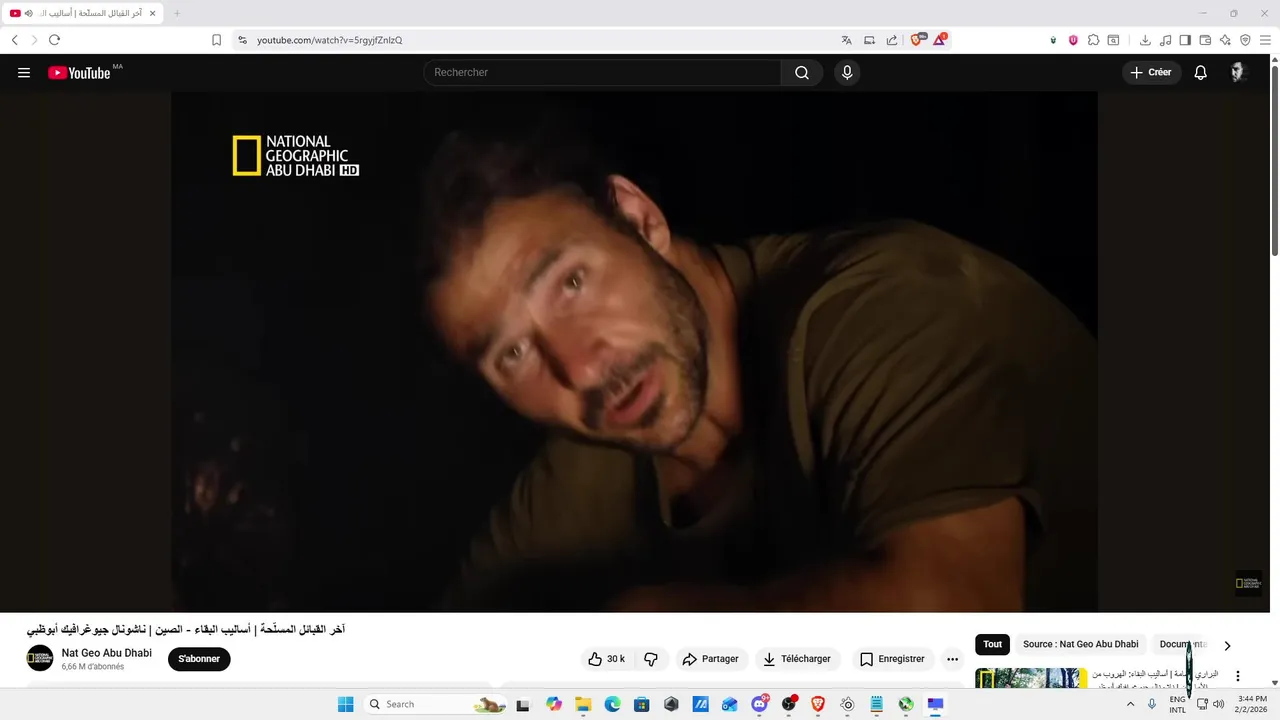Start voice search with microphone
Viewport: 1280px width, 720px height.
[847, 73]
